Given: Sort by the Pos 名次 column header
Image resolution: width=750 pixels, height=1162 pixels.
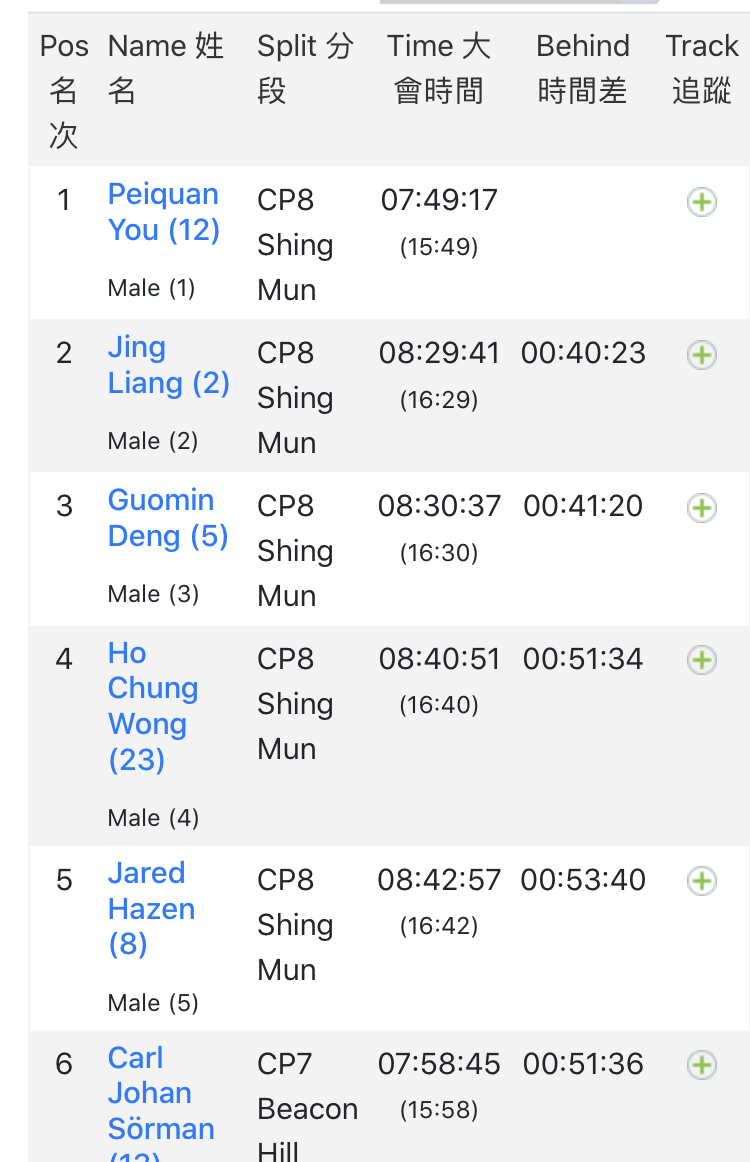Looking at the screenshot, I should tap(64, 90).
